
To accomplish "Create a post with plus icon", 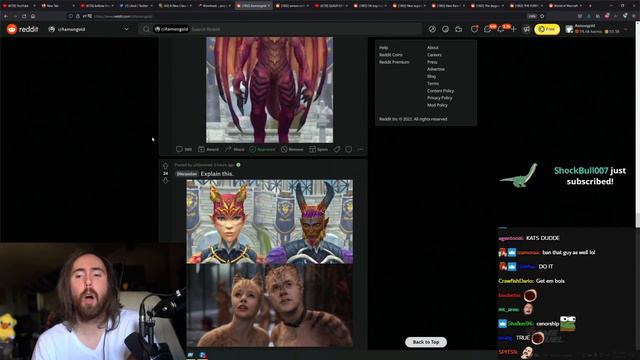I will coord(513,29).
